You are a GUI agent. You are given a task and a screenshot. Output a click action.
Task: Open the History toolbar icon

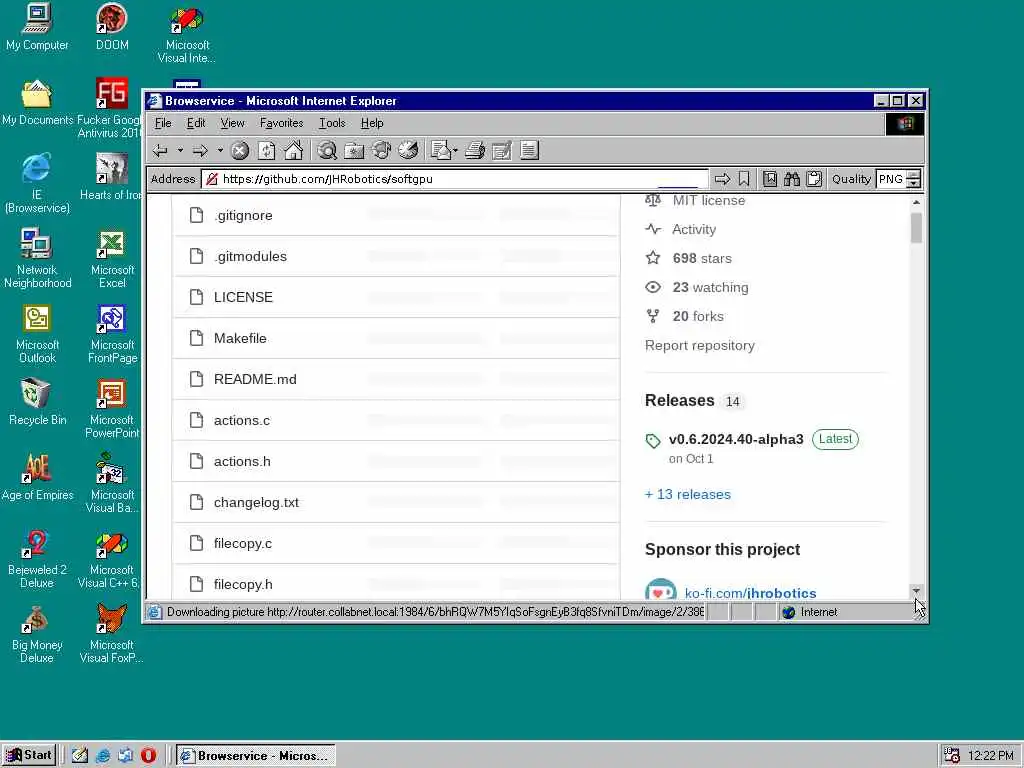[409, 151]
